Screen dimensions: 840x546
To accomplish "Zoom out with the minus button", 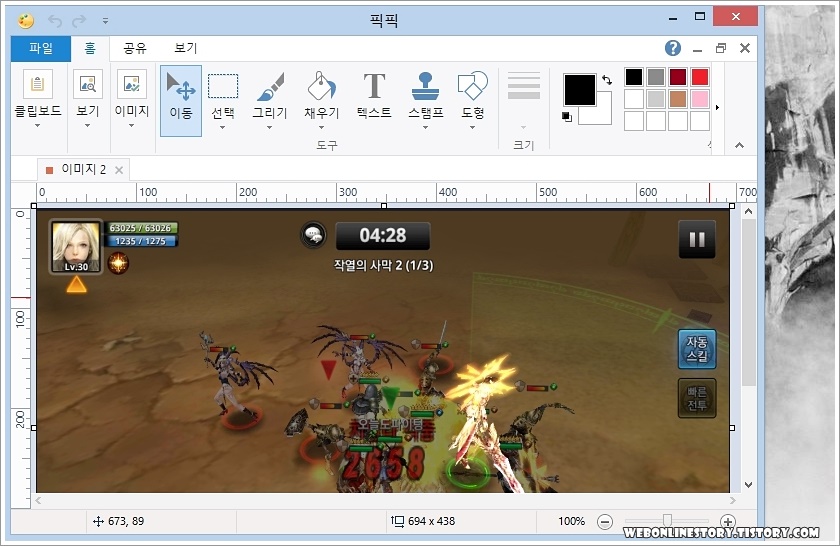I will [605, 521].
